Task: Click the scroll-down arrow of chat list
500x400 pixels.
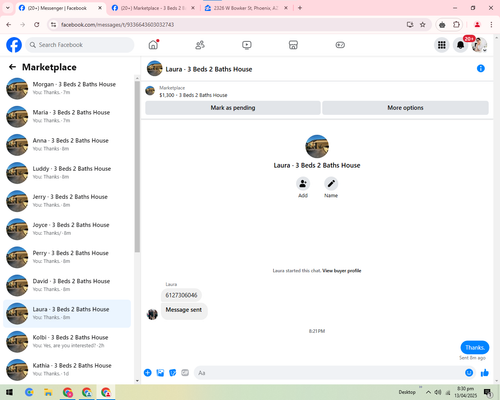Action: click(x=137, y=381)
